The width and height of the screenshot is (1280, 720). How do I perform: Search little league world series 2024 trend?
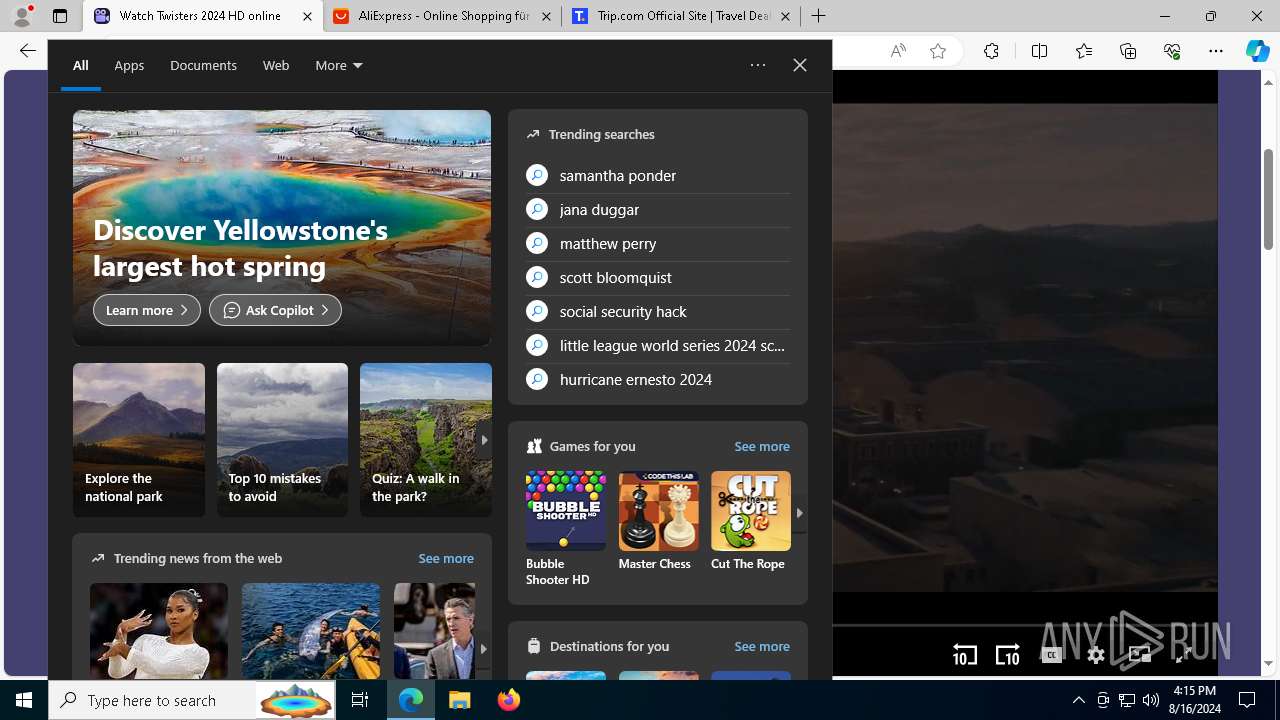pyautogui.click(x=657, y=345)
